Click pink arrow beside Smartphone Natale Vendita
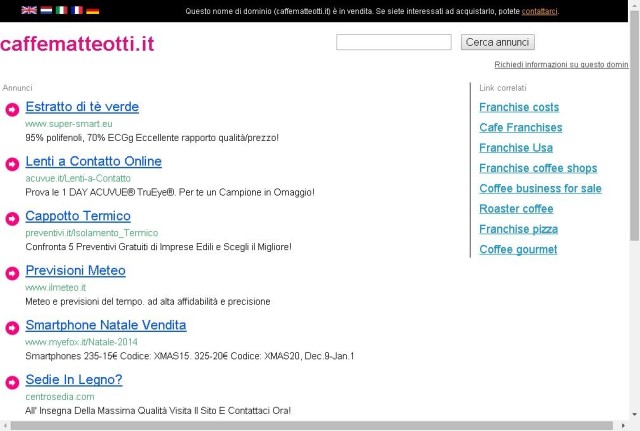Screen dimensions: 640x431 [x=12, y=328]
